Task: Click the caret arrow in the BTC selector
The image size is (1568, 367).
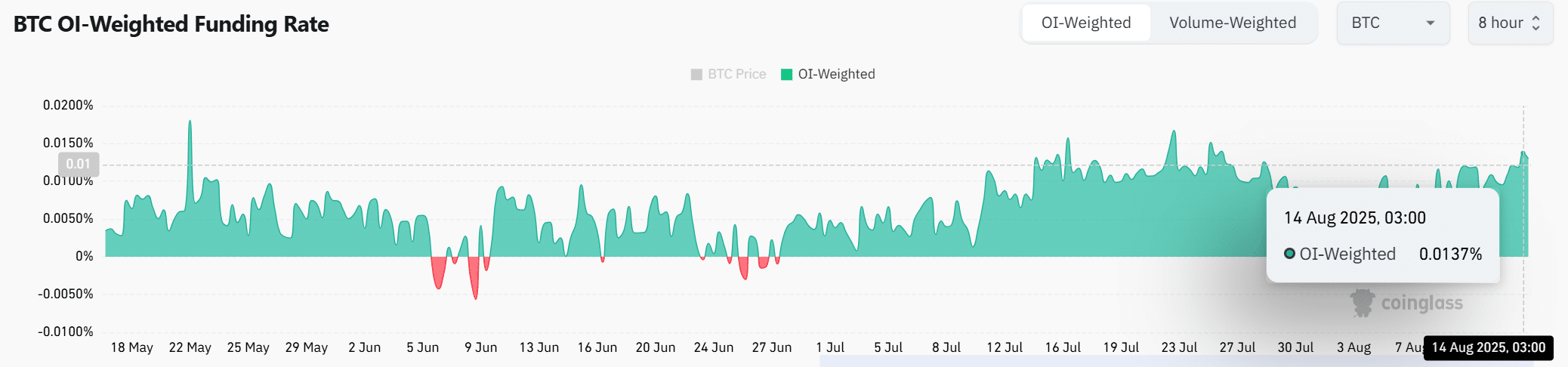Action: (1430, 23)
